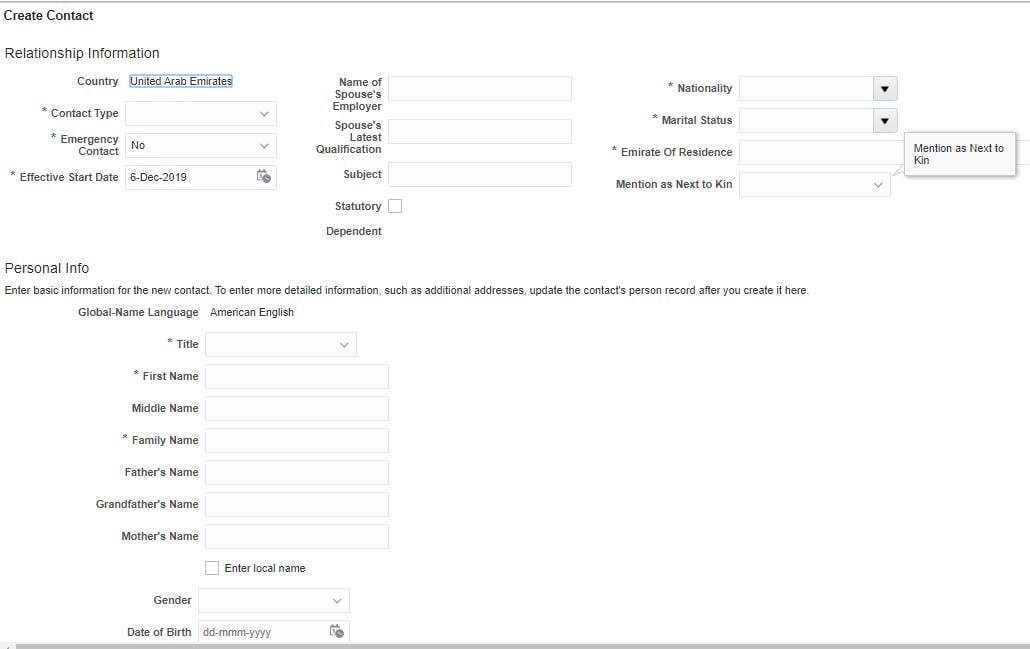
Task: Toggle the Statutory Dependent checkbox
Action: [x=395, y=205]
